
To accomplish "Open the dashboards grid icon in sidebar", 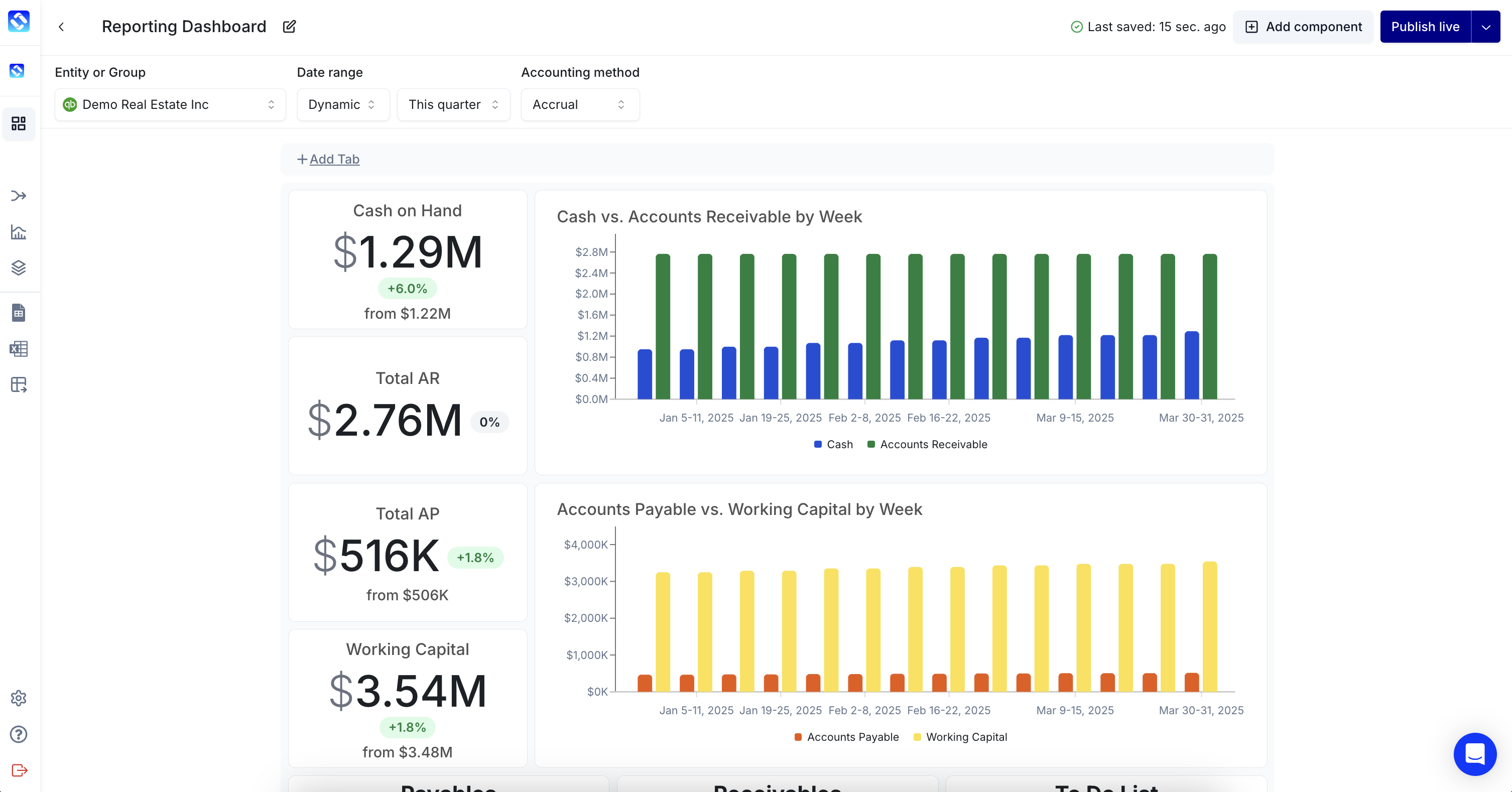I will pos(19,124).
